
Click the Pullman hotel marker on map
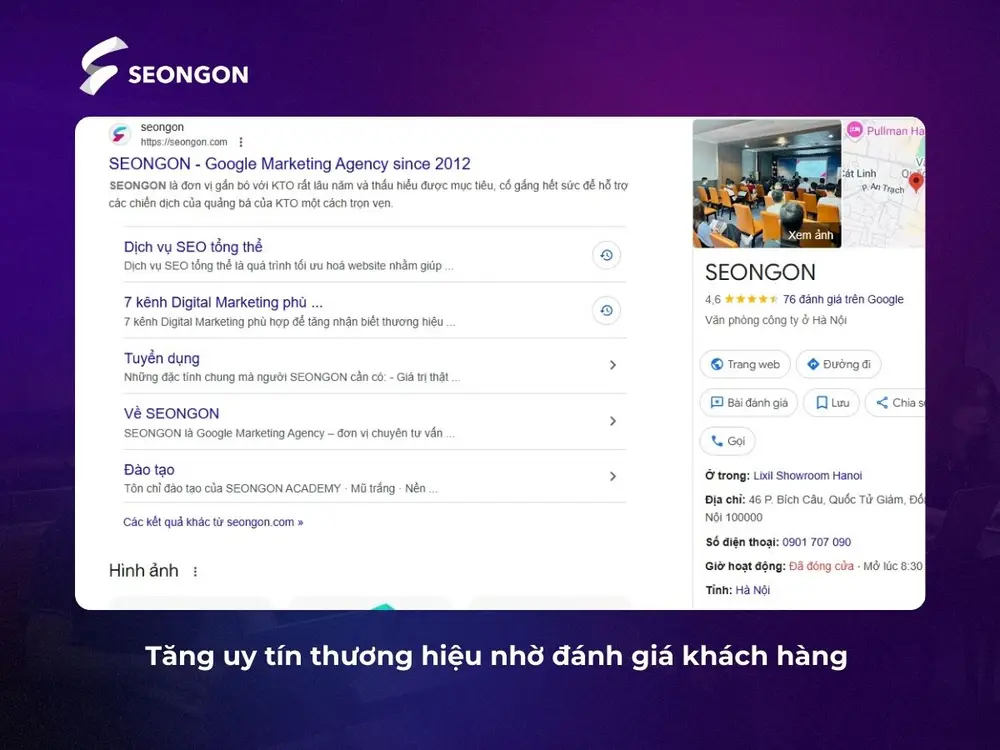click(x=855, y=130)
